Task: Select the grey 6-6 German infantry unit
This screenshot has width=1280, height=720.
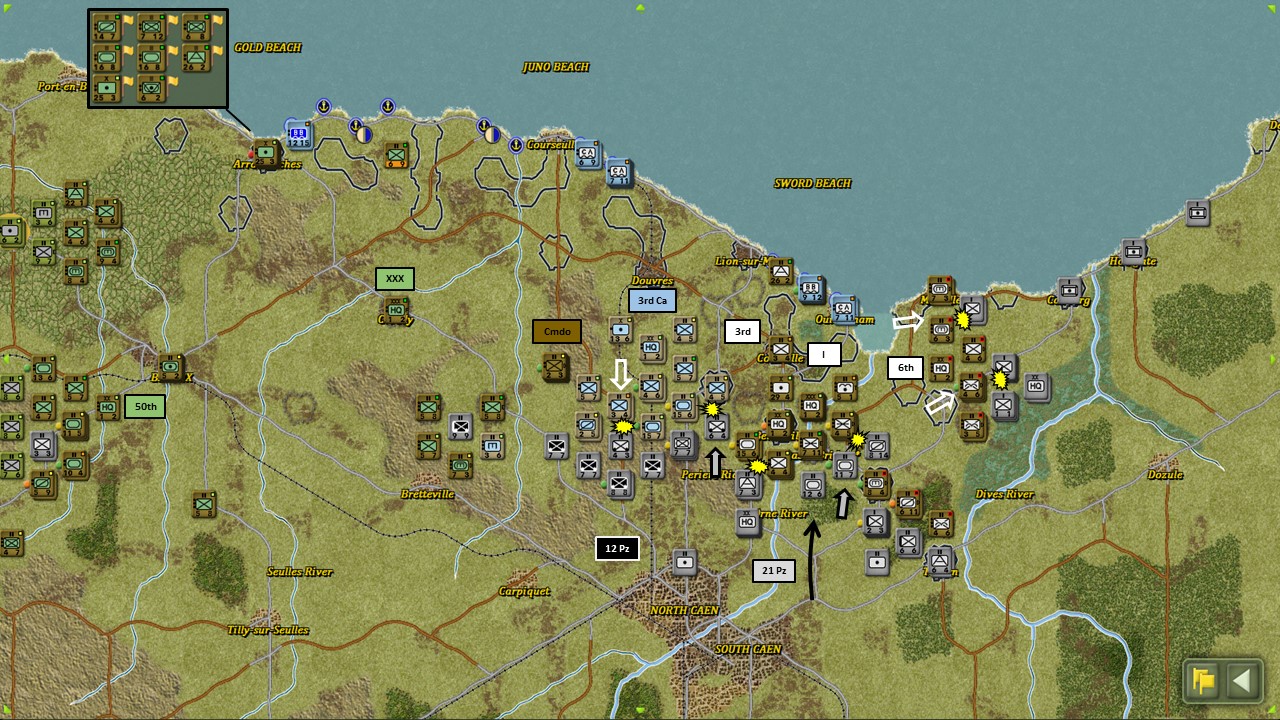Action: (x=908, y=542)
